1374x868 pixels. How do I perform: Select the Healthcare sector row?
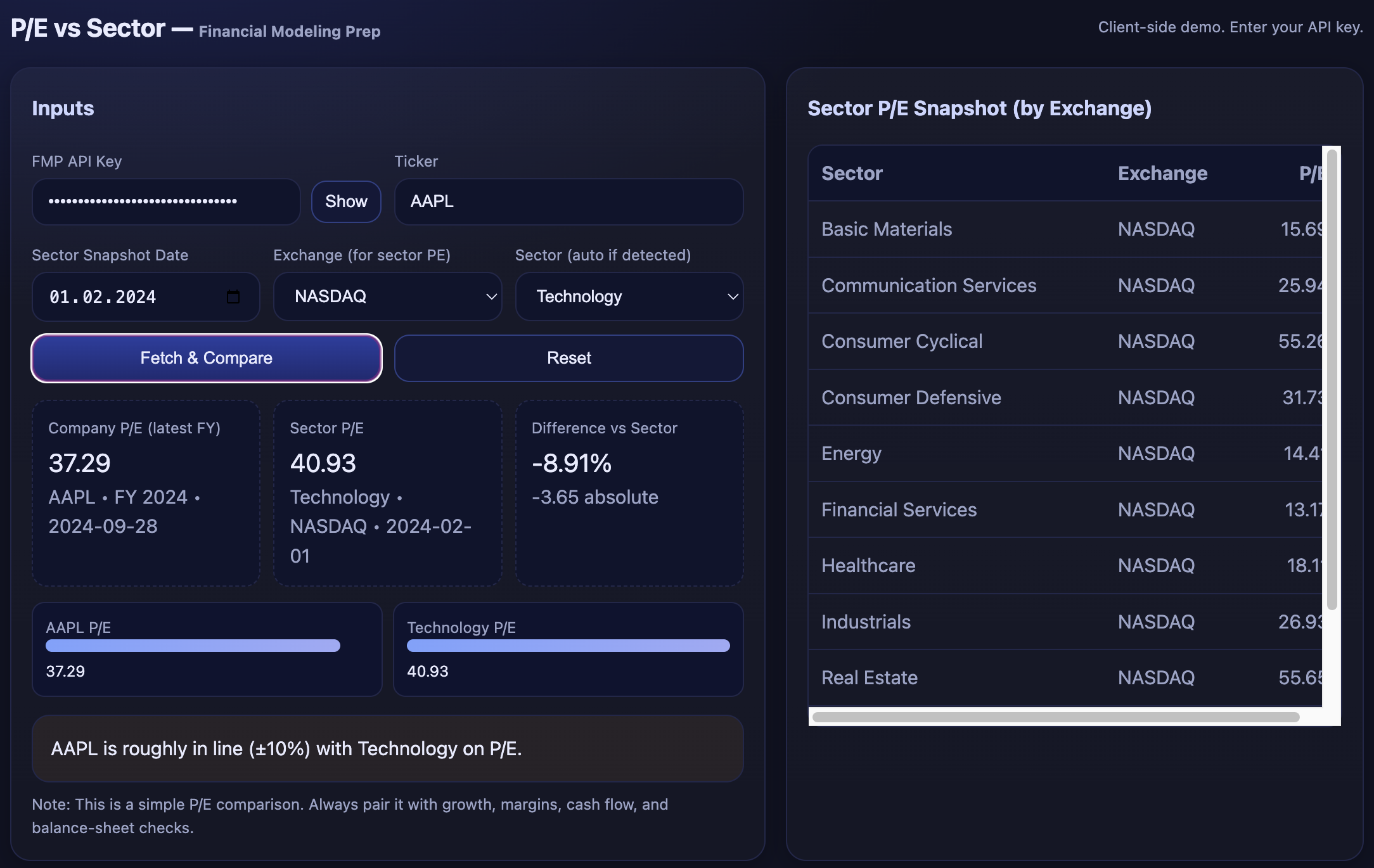tap(1065, 566)
